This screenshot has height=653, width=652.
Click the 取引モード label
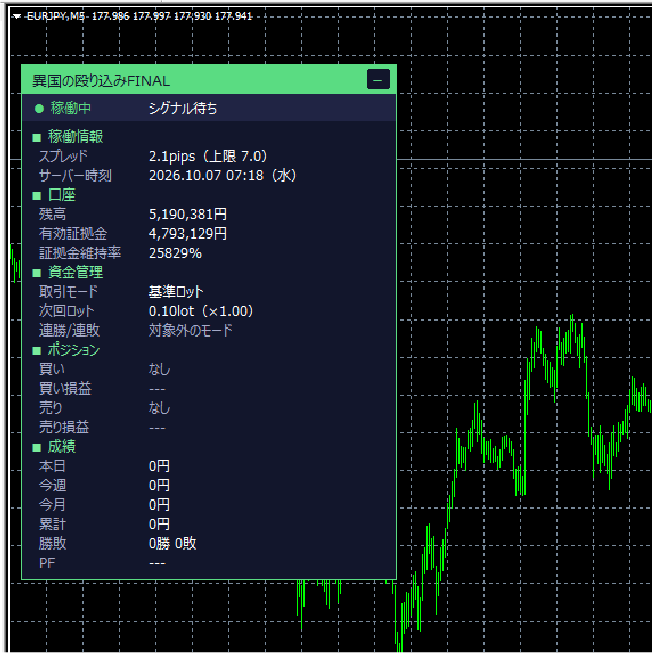68,292
